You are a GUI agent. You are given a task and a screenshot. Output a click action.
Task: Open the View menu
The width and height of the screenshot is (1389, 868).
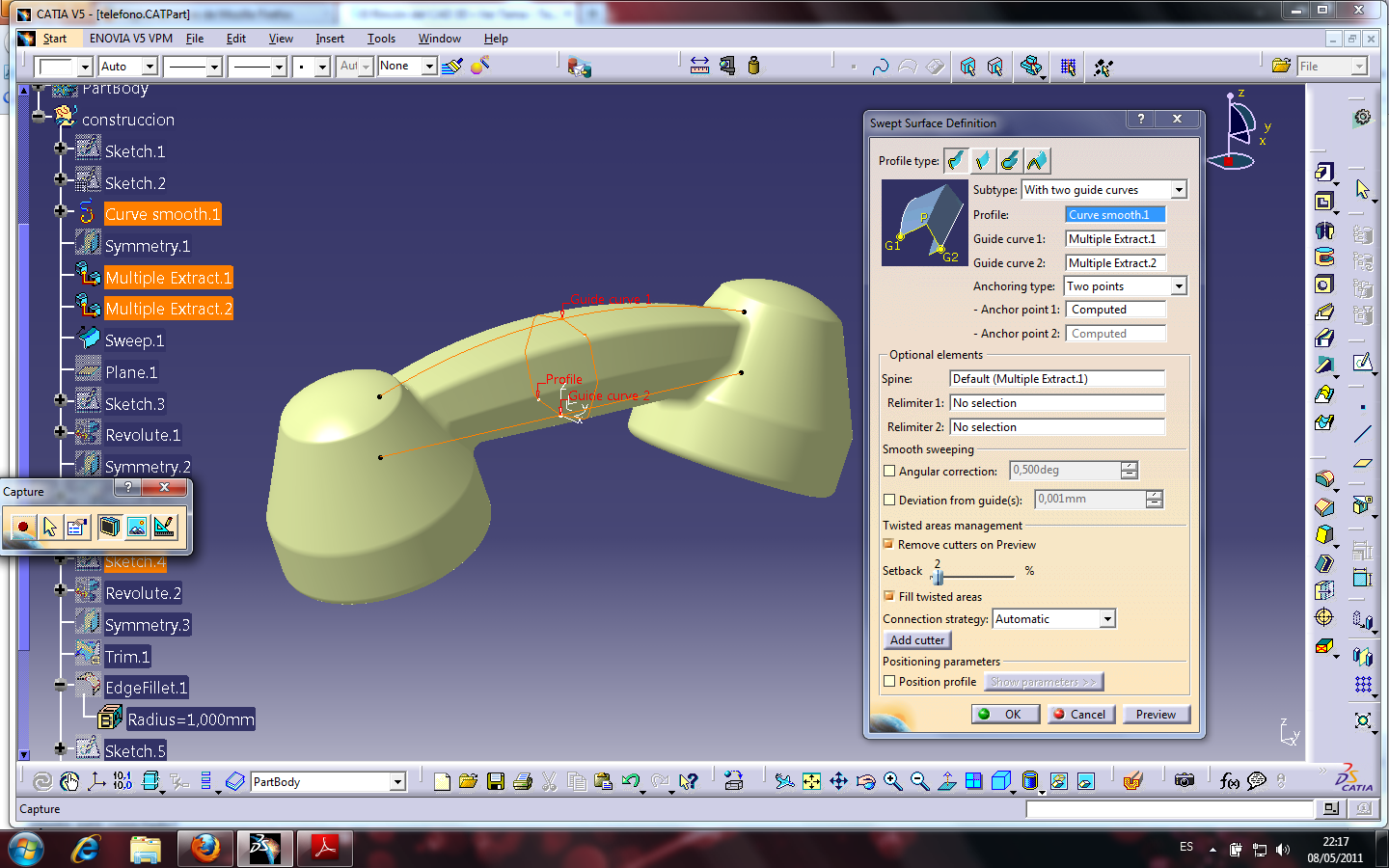point(281,39)
